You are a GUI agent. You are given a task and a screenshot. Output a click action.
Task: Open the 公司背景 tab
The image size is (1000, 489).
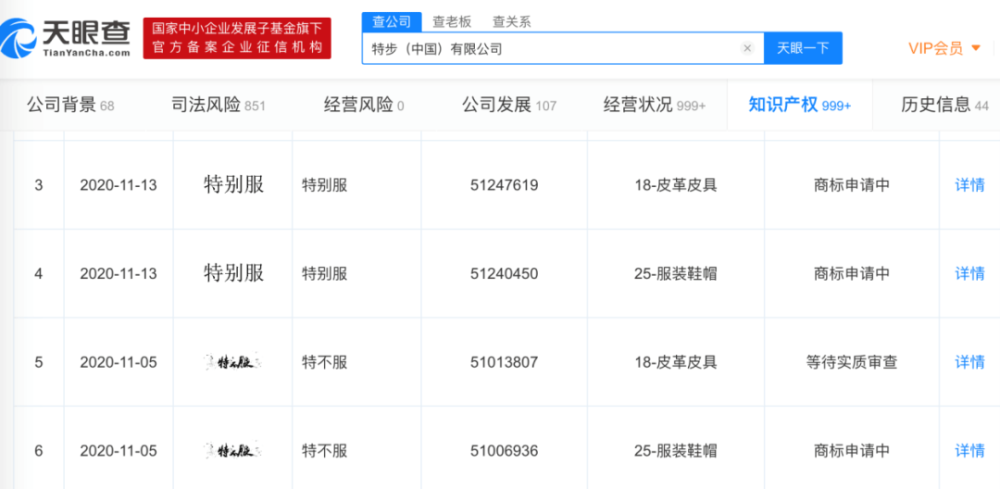[x=70, y=105]
